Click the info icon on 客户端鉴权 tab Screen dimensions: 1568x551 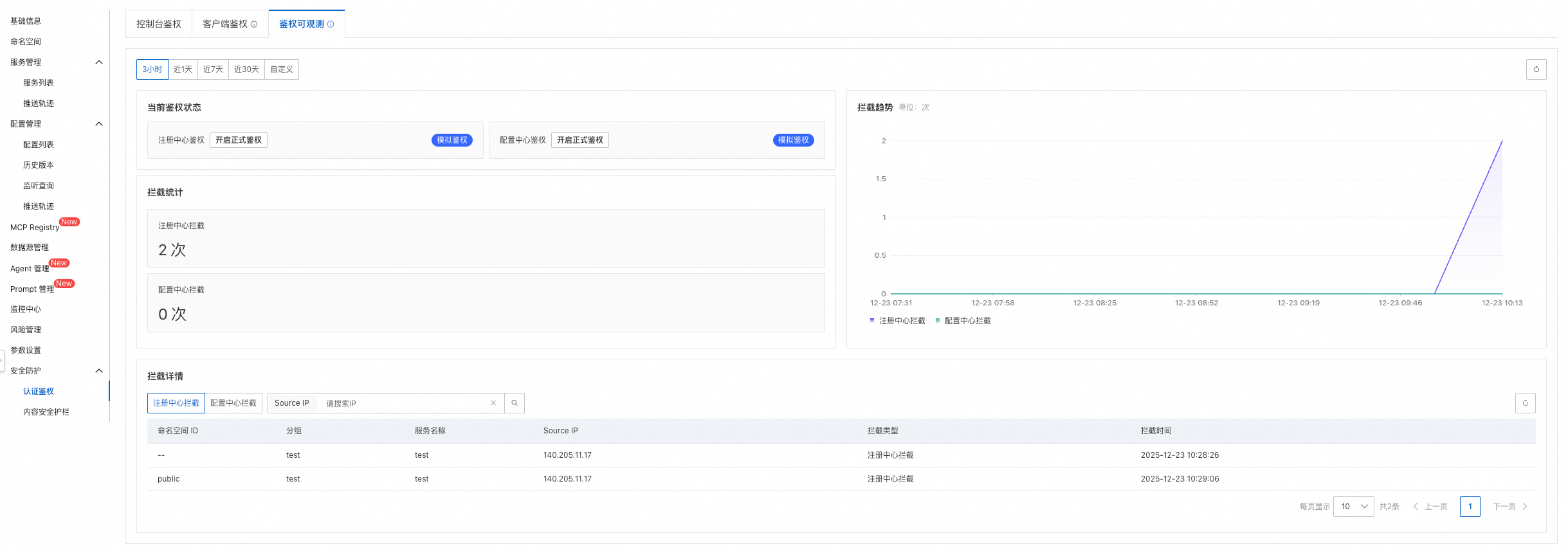click(254, 24)
